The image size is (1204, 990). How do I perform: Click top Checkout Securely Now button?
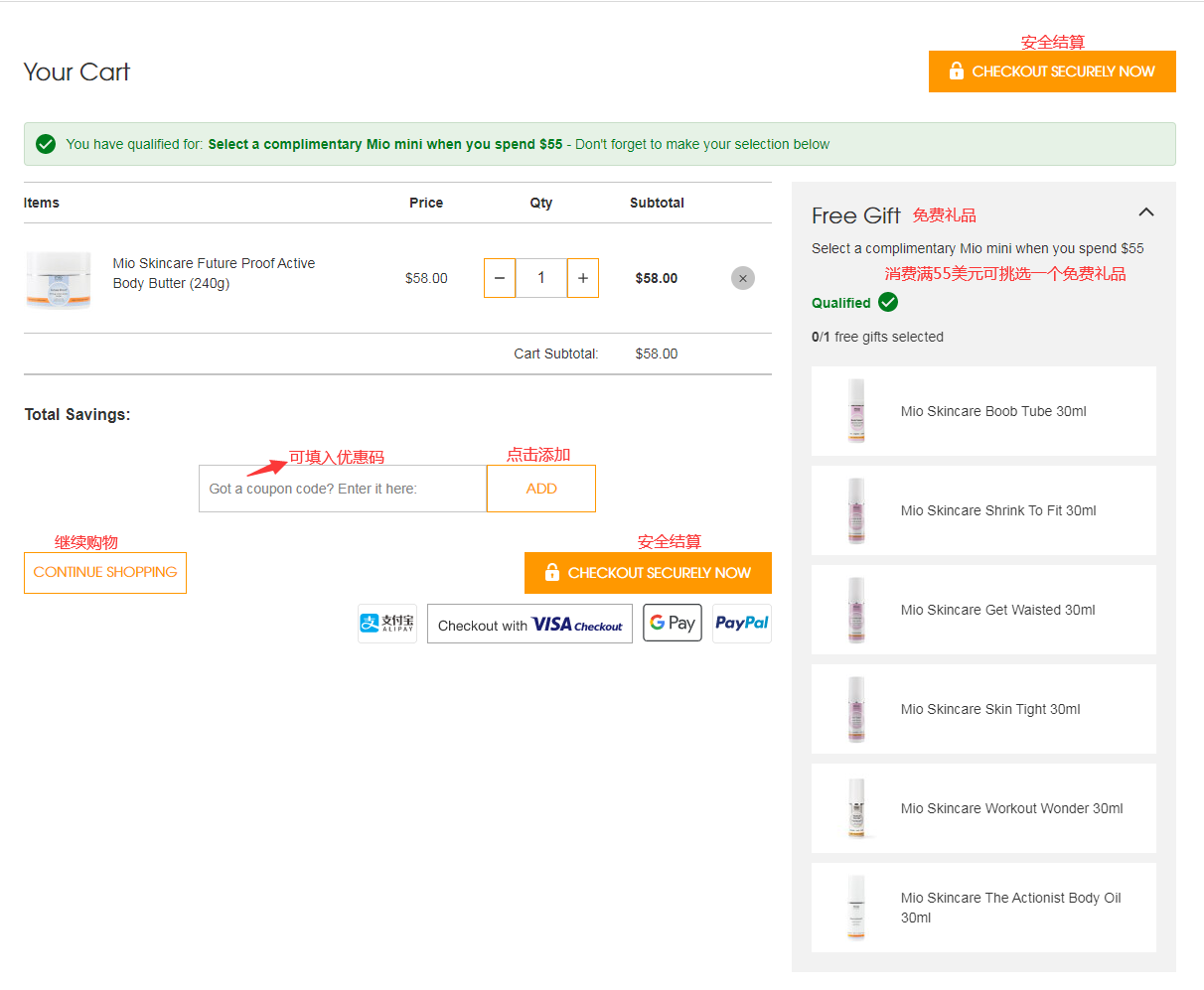point(1052,71)
